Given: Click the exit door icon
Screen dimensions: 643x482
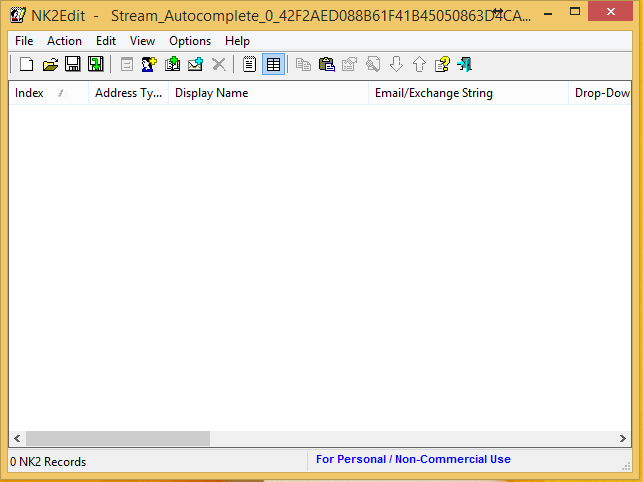Looking at the screenshot, I should [465, 64].
